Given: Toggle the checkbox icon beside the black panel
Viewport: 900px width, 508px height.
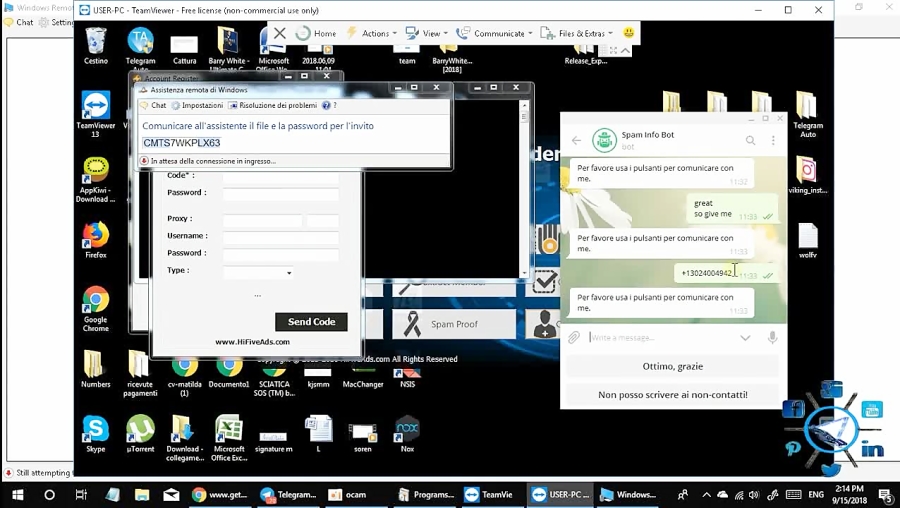Looking at the screenshot, I should pos(544,281).
